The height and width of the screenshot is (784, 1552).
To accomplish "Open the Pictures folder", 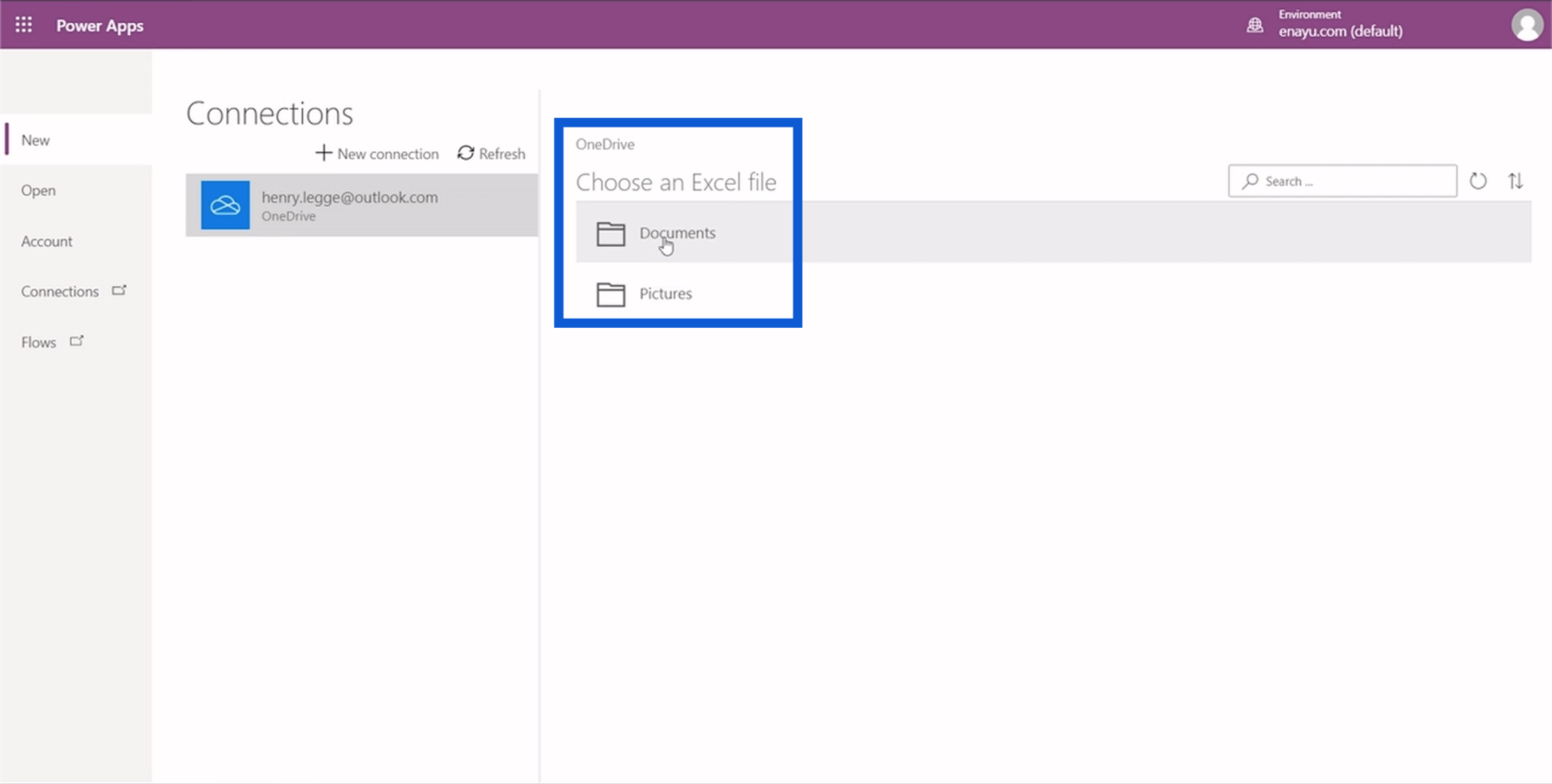I will [x=665, y=294].
